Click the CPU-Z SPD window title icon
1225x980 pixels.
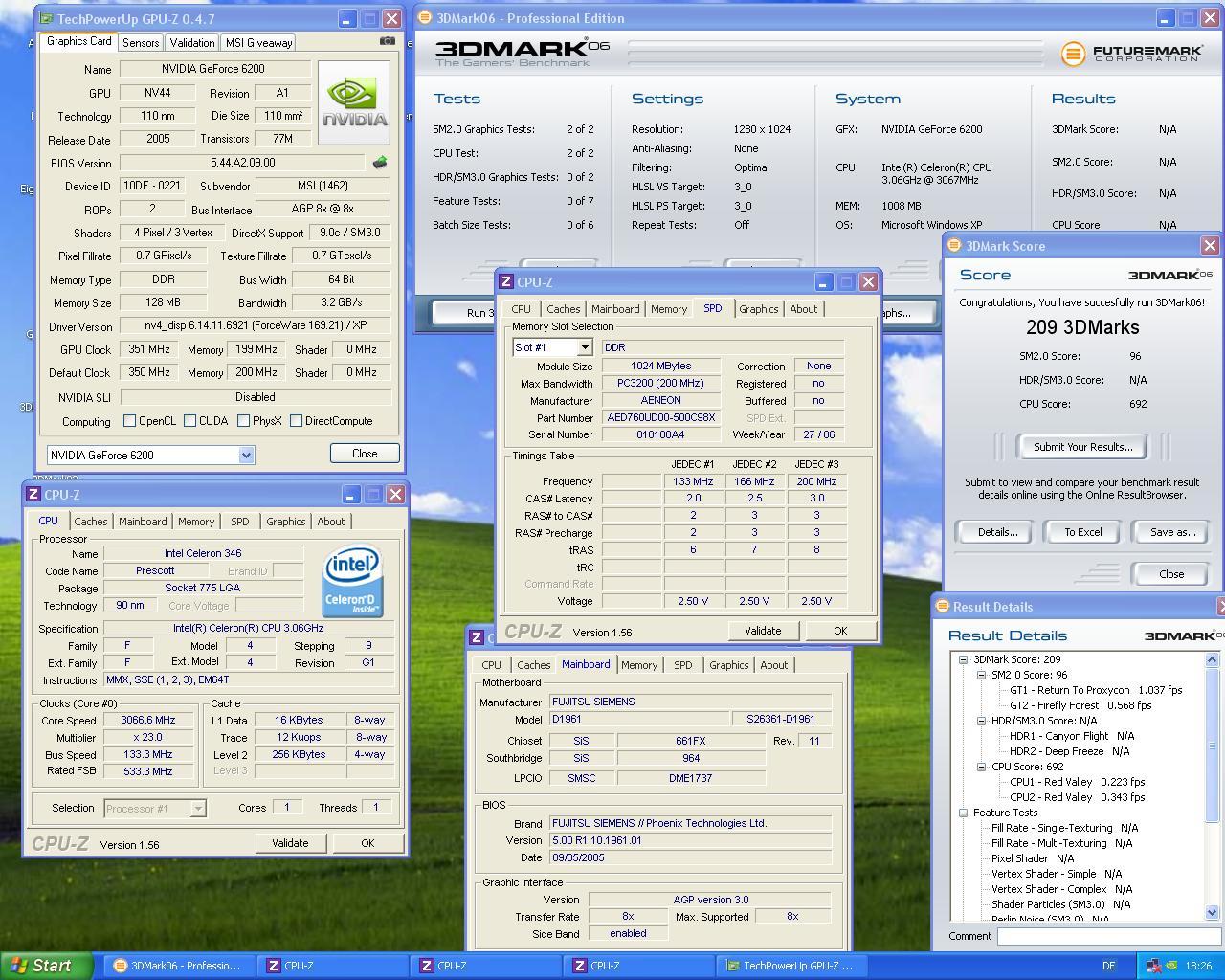[x=506, y=282]
